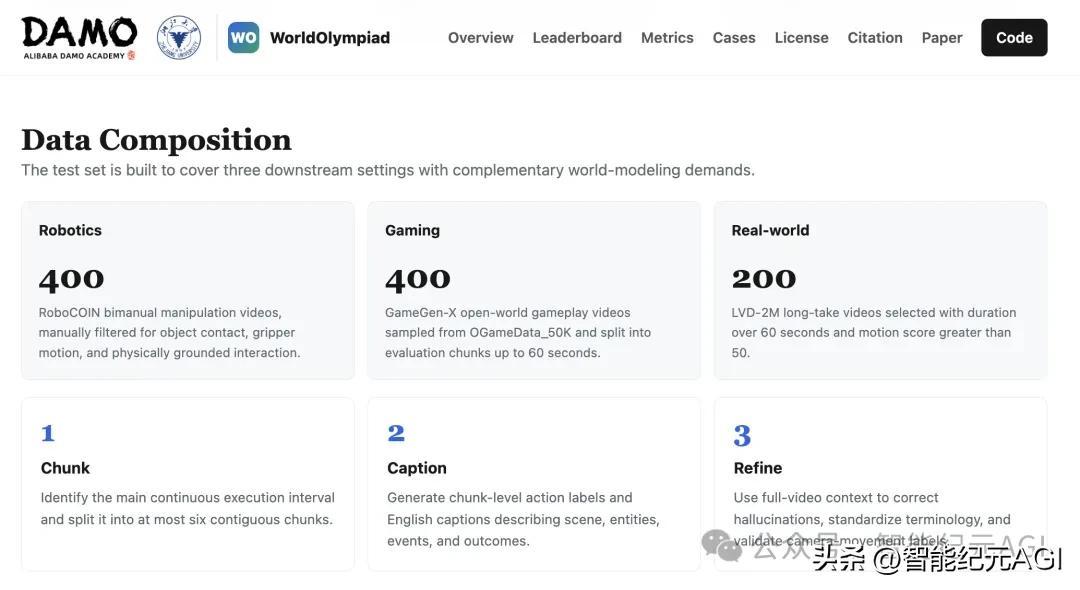
Task: Click the Chunk step heading
Action: (65, 468)
